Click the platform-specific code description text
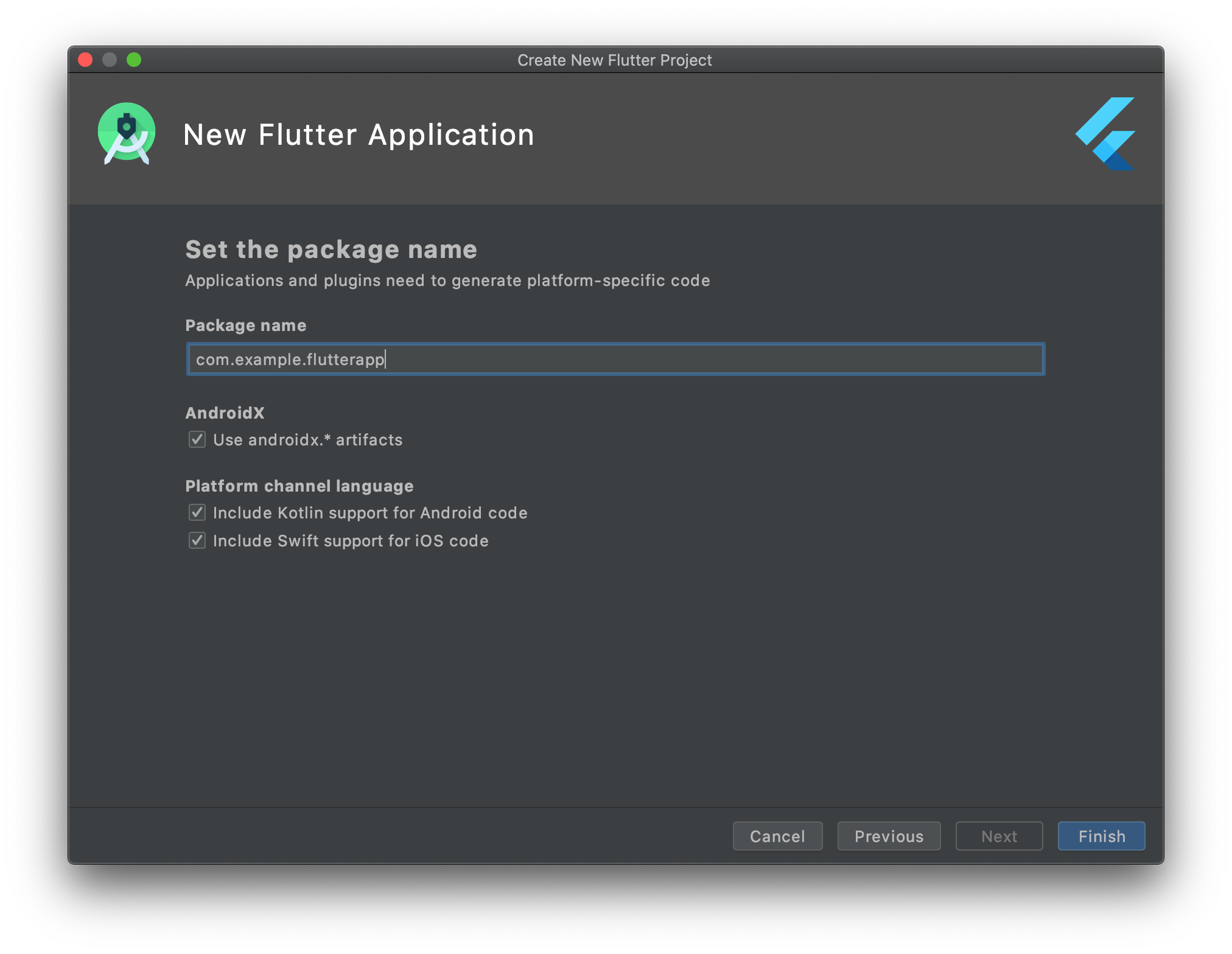The image size is (1232, 954). tap(447, 280)
